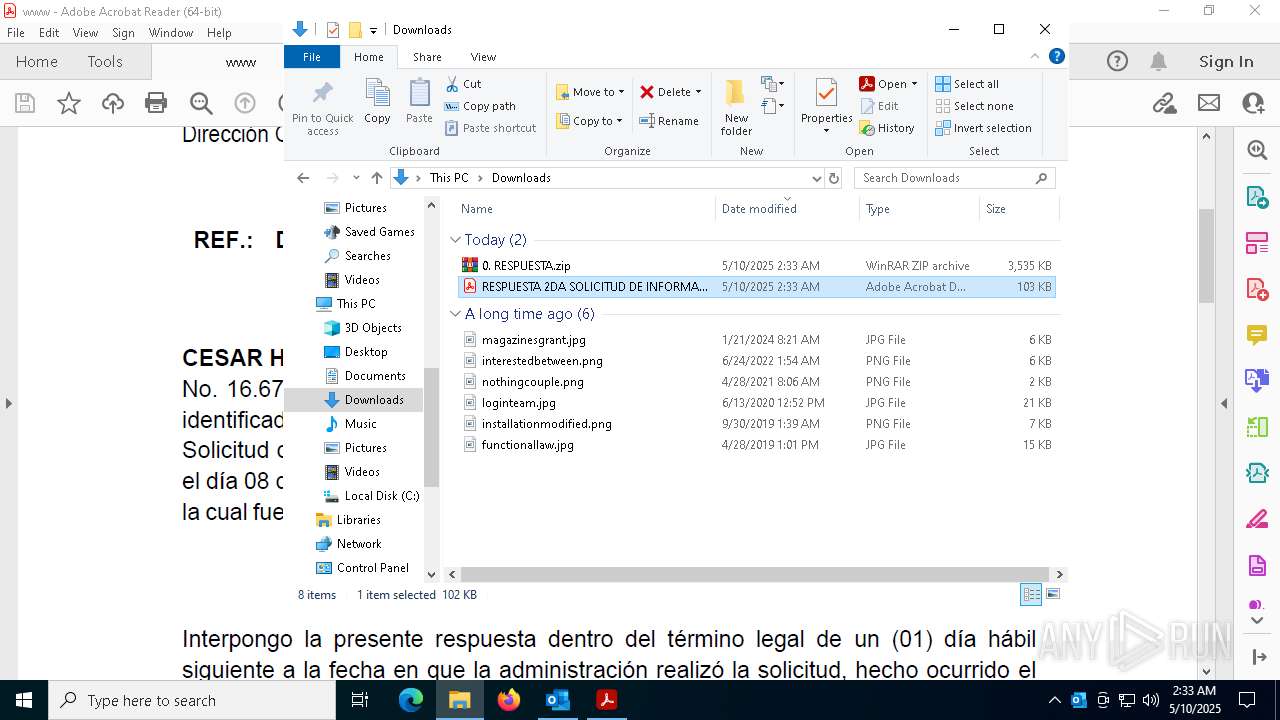Click Select none in Explorer ribbon
This screenshot has height=720, width=1280.
(x=975, y=106)
